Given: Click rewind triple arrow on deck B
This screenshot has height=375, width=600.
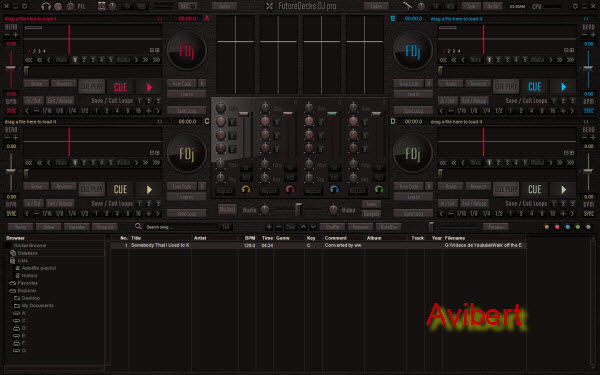Looking at the screenshot, I should coord(443,60).
